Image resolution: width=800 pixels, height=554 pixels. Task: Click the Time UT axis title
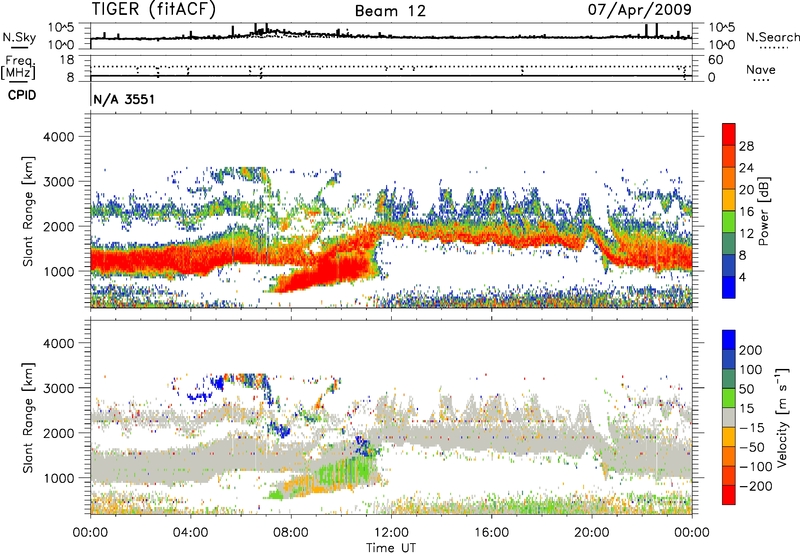(x=391, y=548)
